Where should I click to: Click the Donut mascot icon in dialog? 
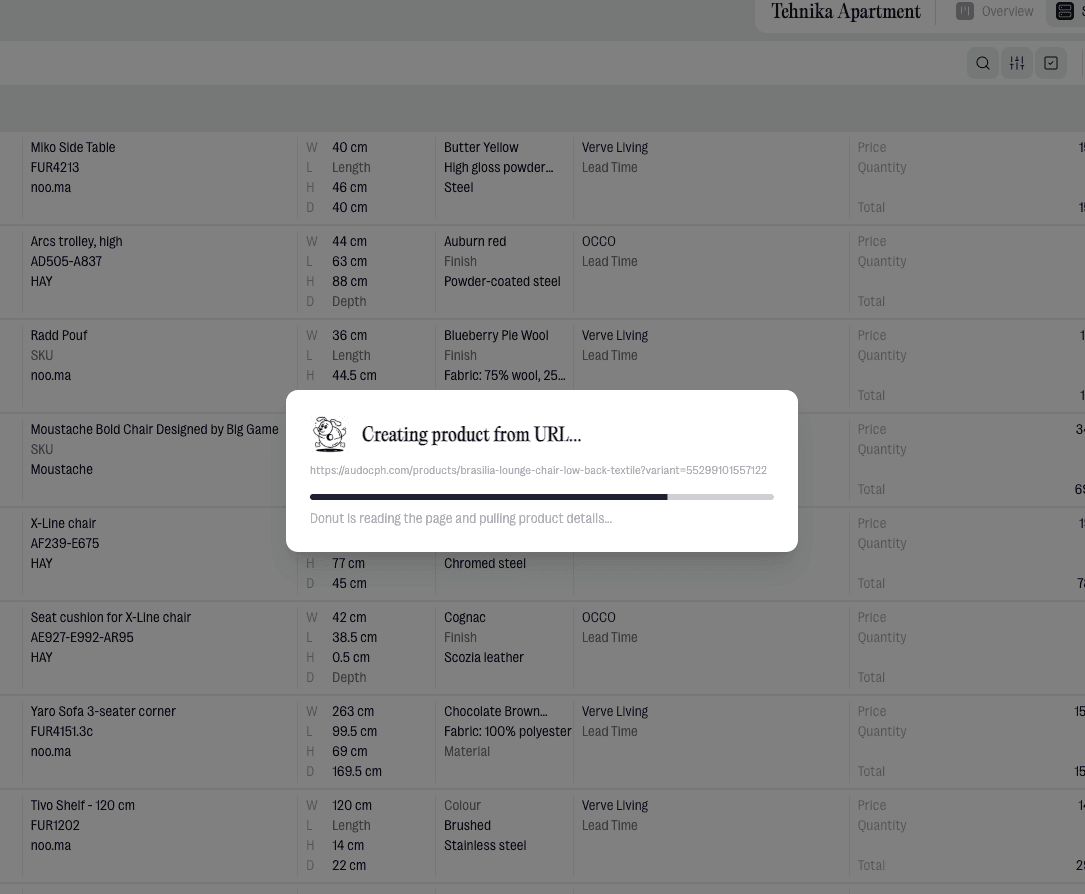tap(329, 434)
